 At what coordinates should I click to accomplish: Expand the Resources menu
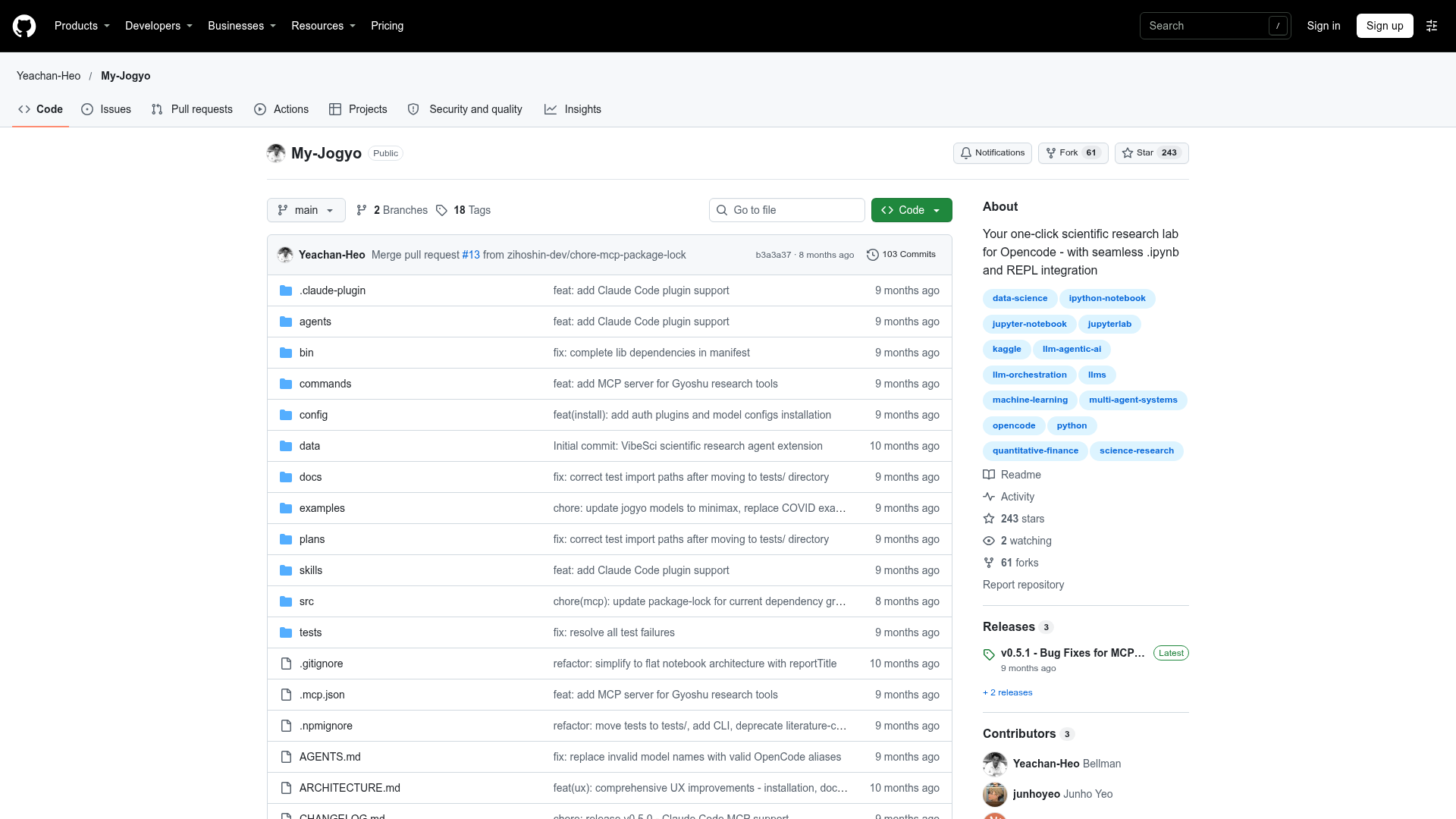pos(324,26)
